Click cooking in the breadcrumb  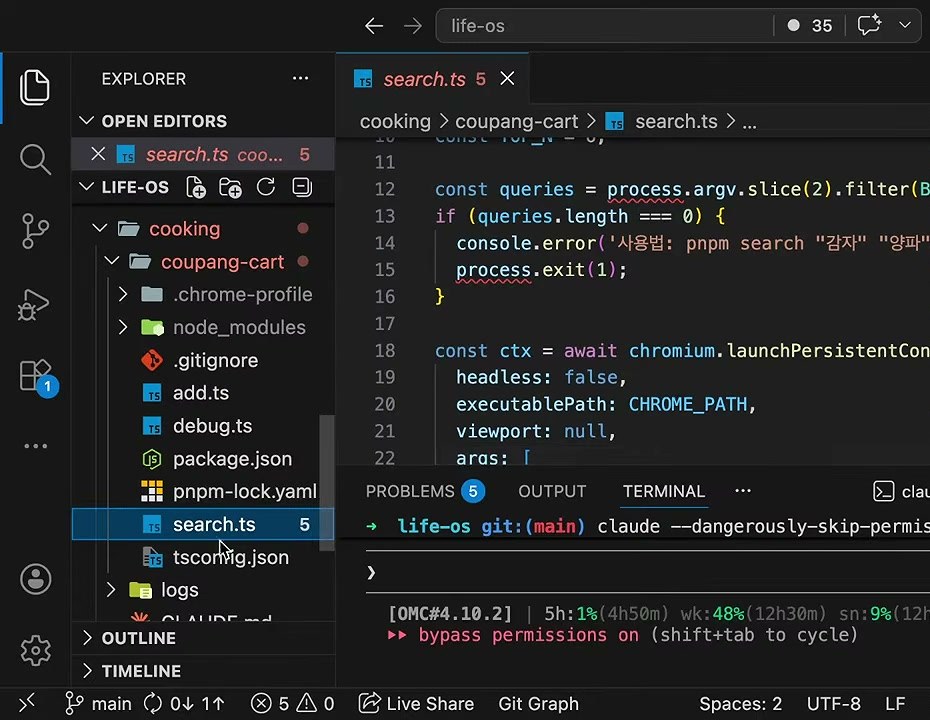point(395,122)
